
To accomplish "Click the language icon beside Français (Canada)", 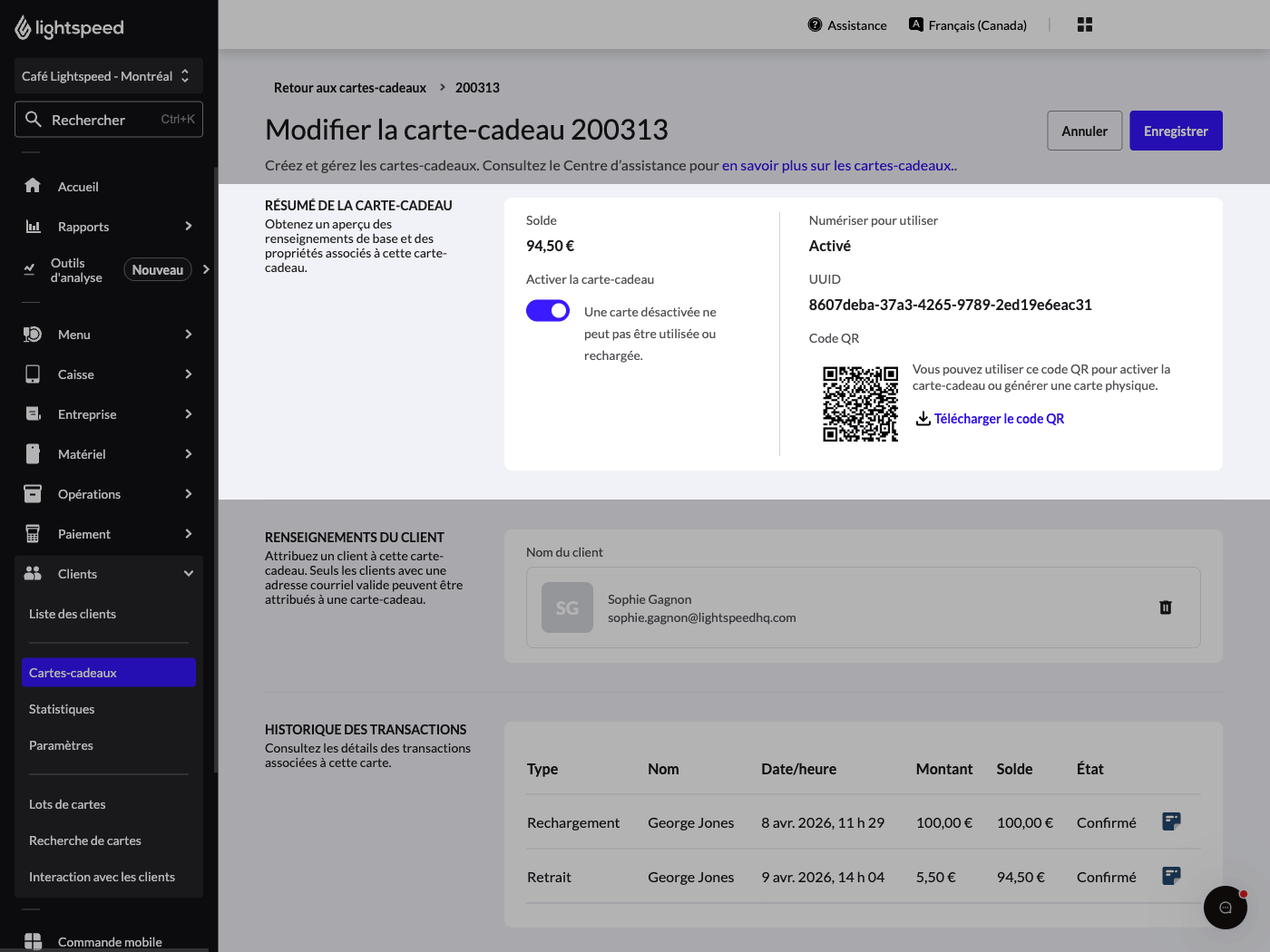I will (x=916, y=24).
